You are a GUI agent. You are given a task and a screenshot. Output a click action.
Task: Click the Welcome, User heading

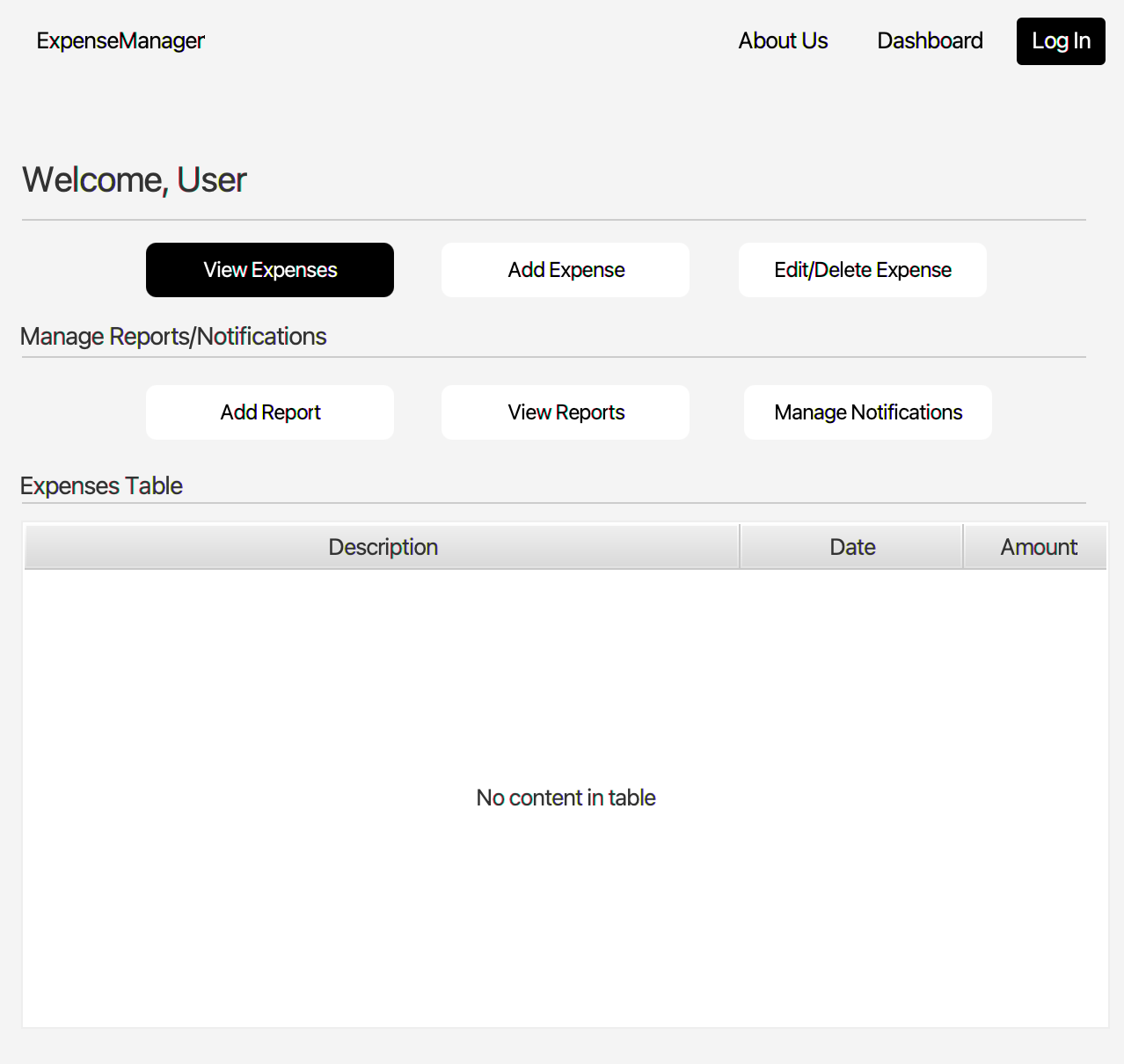coord(134,179)
